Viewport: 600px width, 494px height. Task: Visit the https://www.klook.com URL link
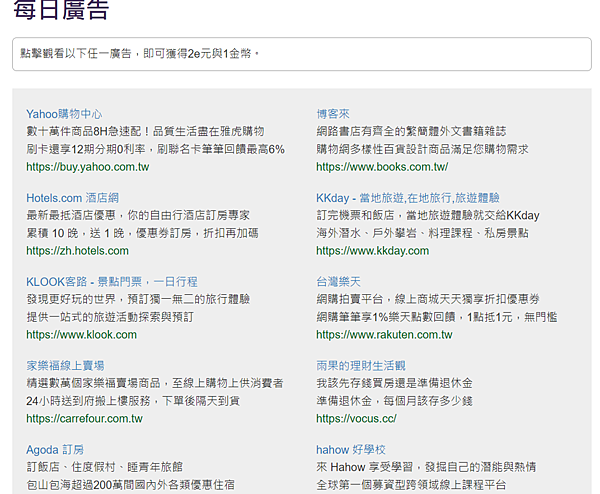tap(82, 335)
